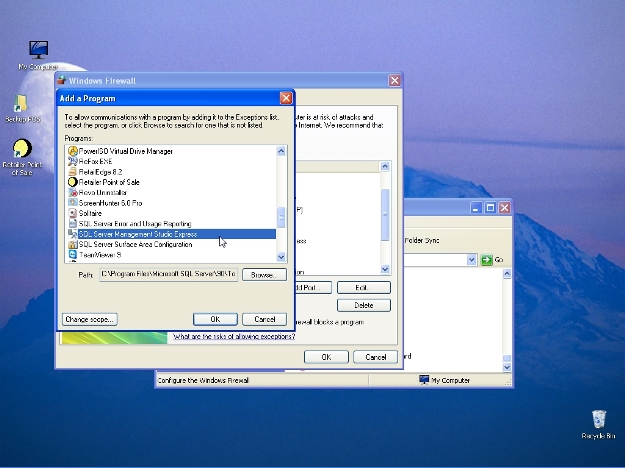Click programs list scroll down arrow

tap(281, 257)
